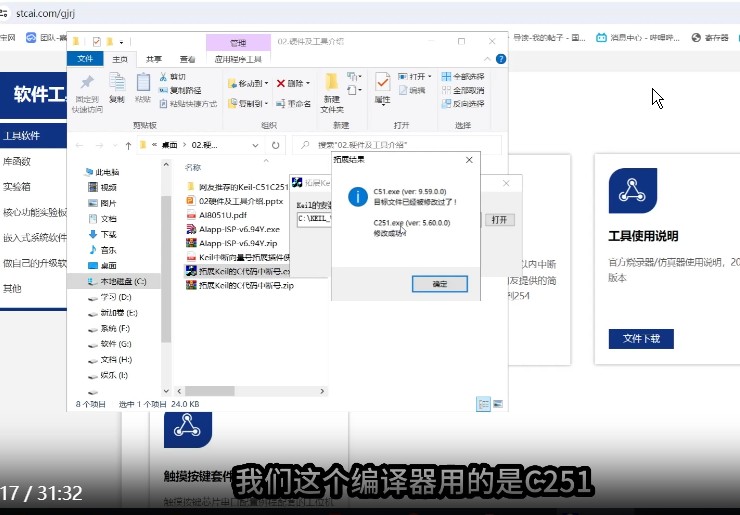The height and width of the screenshot is (515, 740).
Task: Click the Pin to Quick access icon
Action: coord(87,83)
